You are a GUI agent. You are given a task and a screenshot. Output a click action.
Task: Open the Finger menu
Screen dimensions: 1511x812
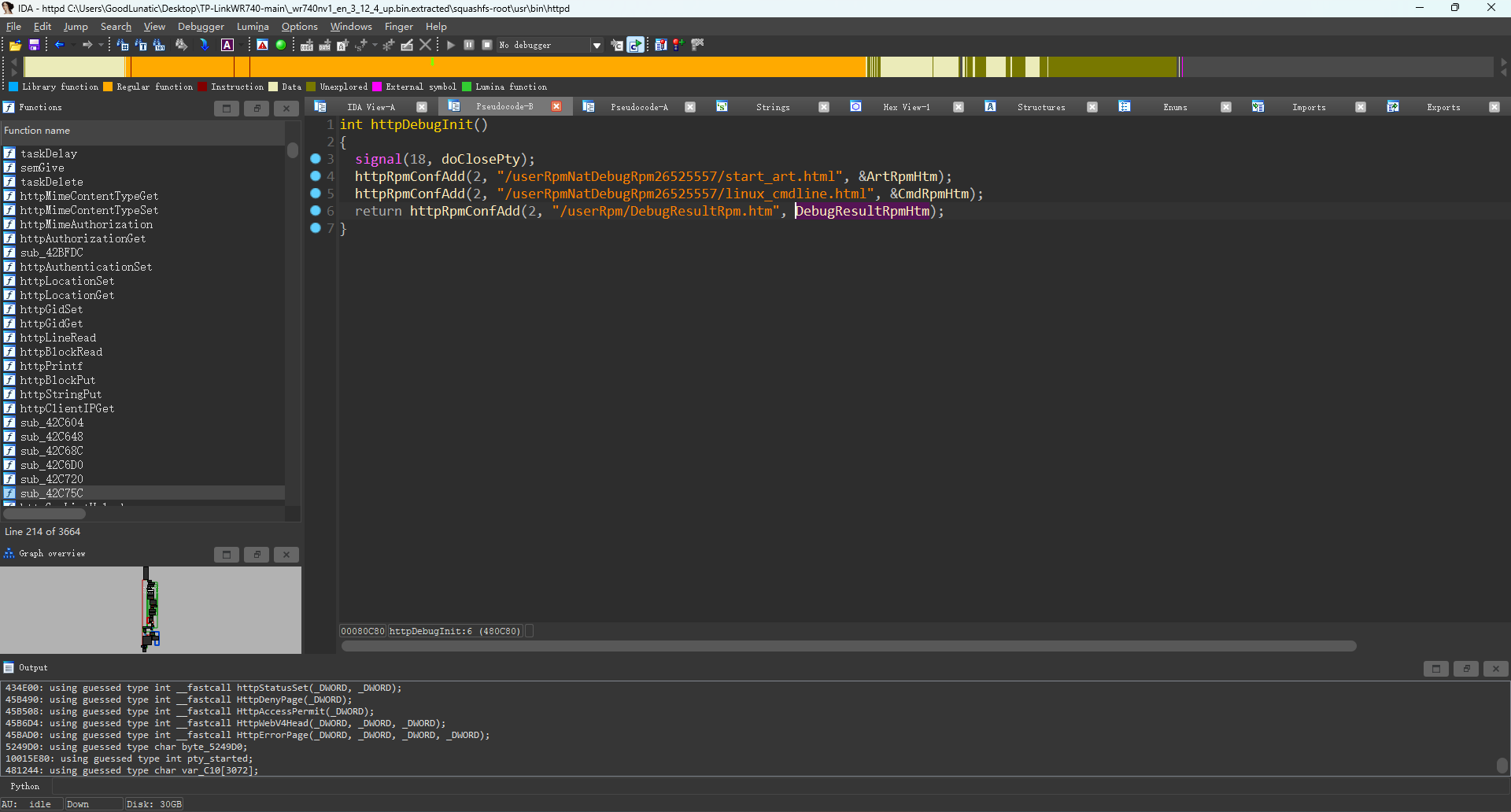(x=398, y=26)
